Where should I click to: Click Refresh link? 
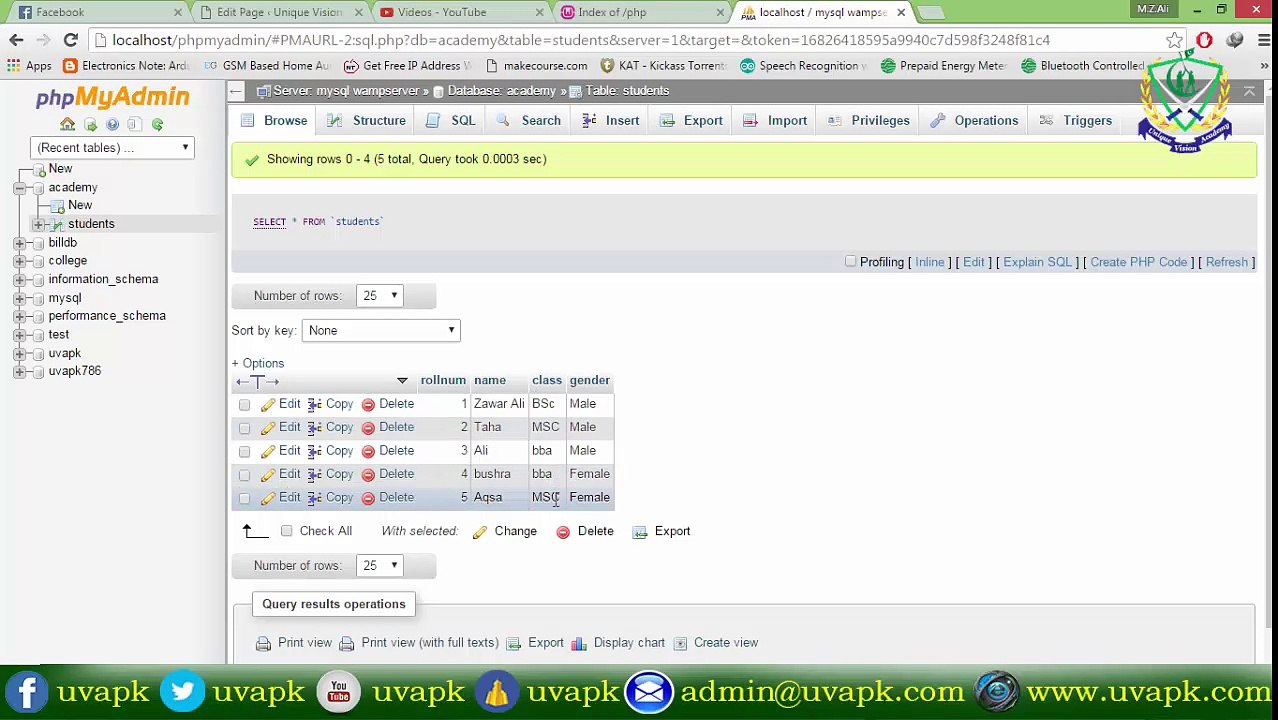1227,262
